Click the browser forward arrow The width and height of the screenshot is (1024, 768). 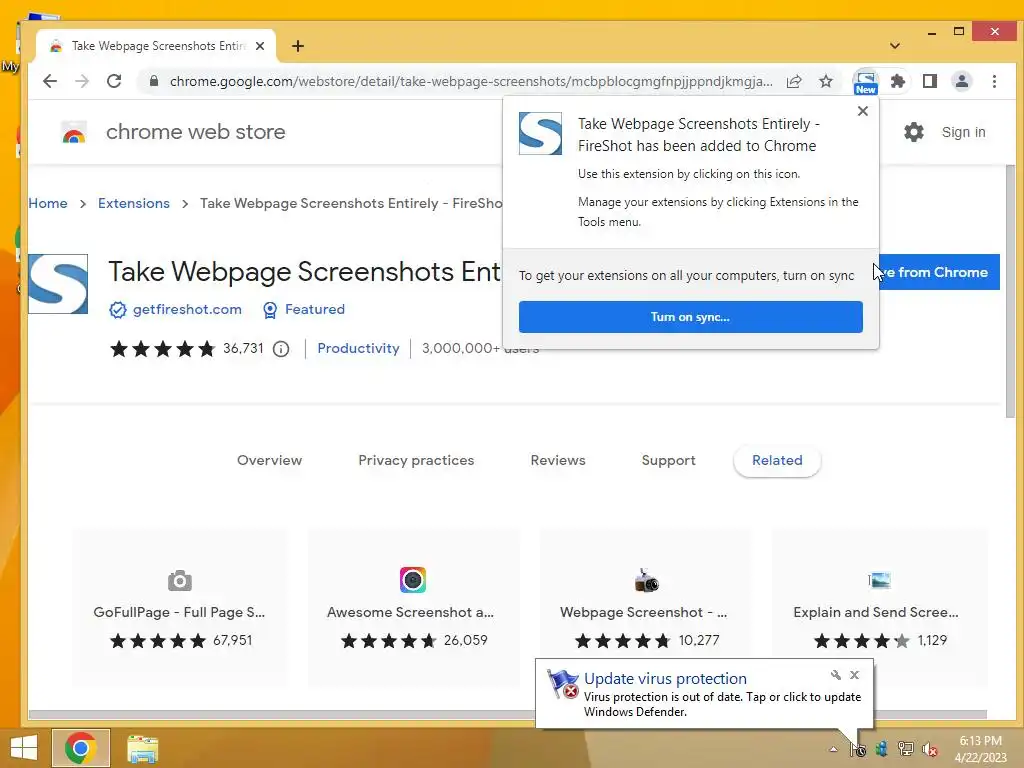82,81
